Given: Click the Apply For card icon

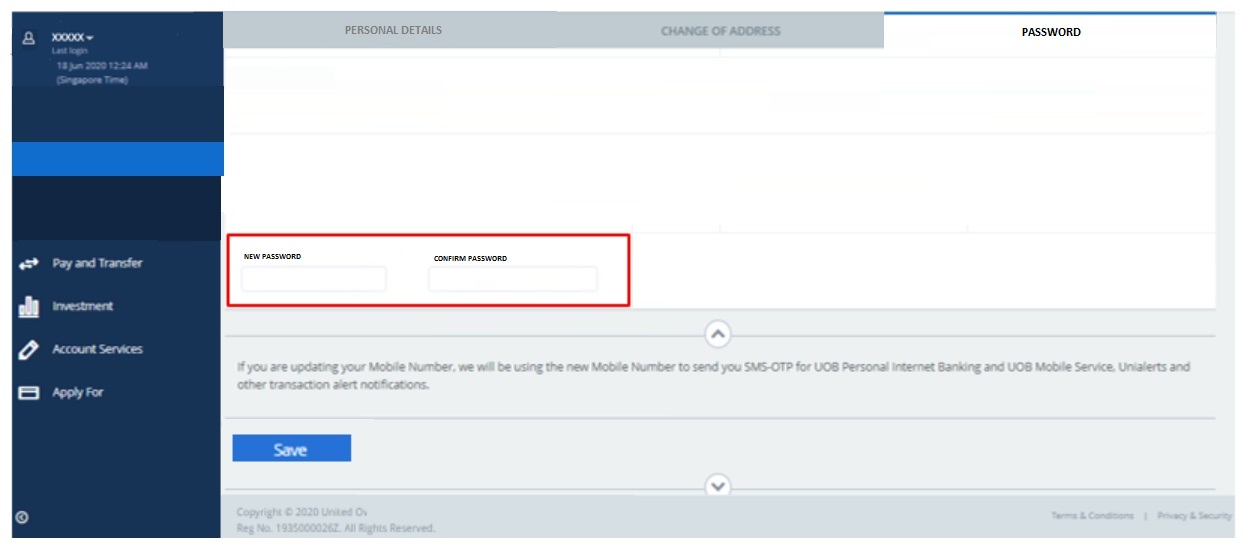Looking at the screenshot, I should coord(29,393).
